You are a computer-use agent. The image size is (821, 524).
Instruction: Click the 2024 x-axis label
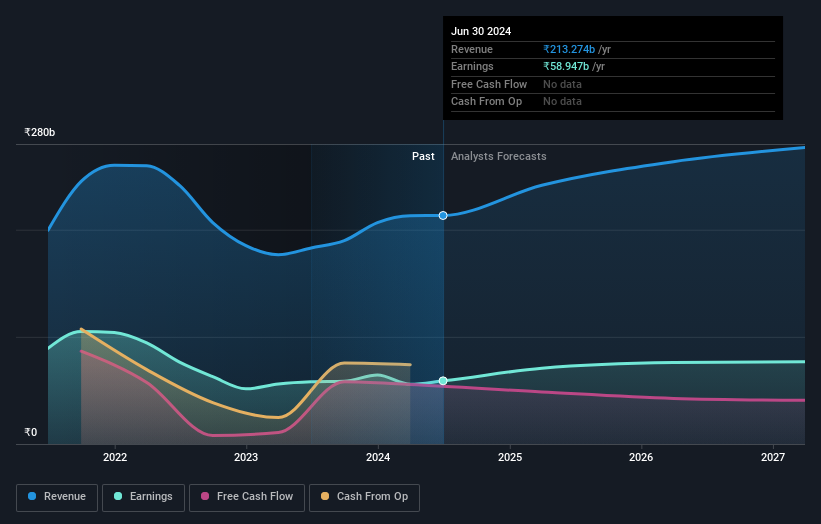(x=378, y=458)
